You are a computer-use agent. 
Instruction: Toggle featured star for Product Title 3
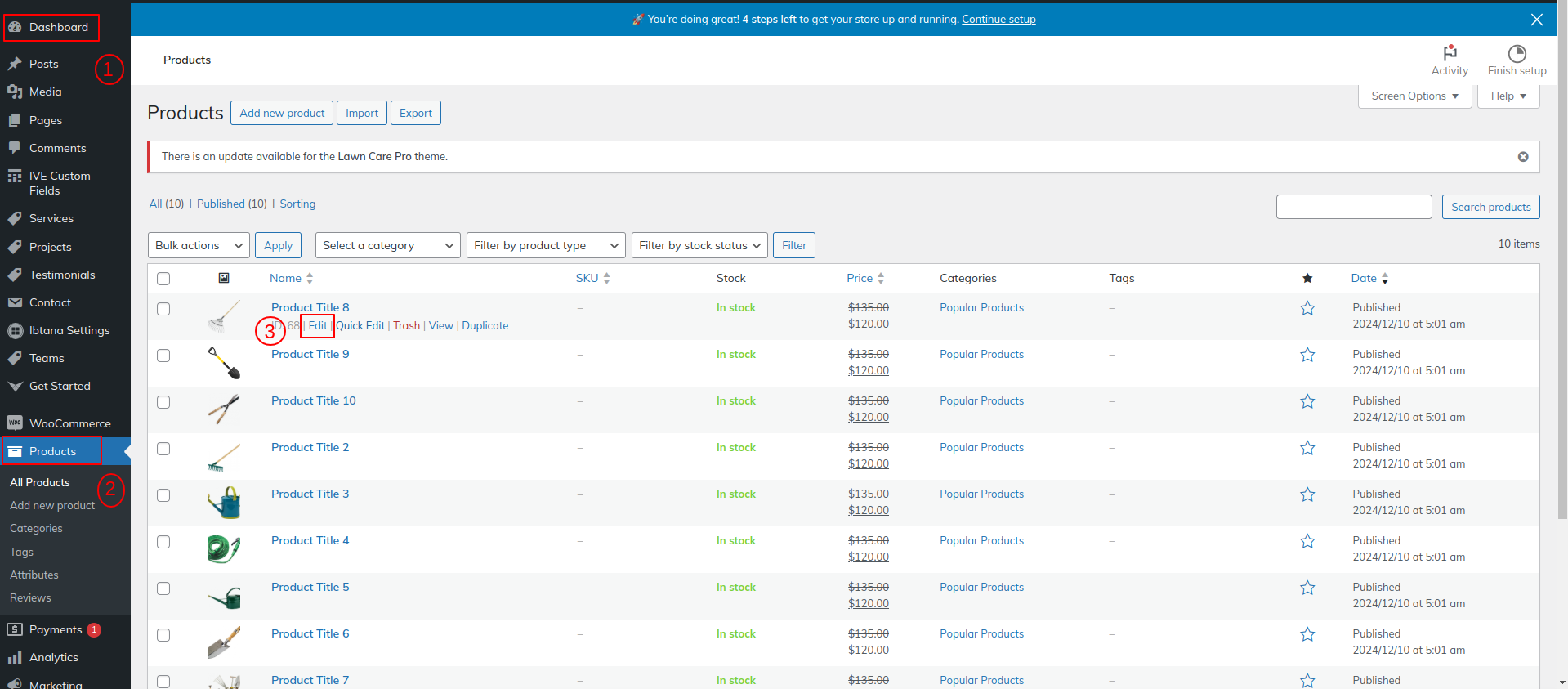(x=1307, y=494)
